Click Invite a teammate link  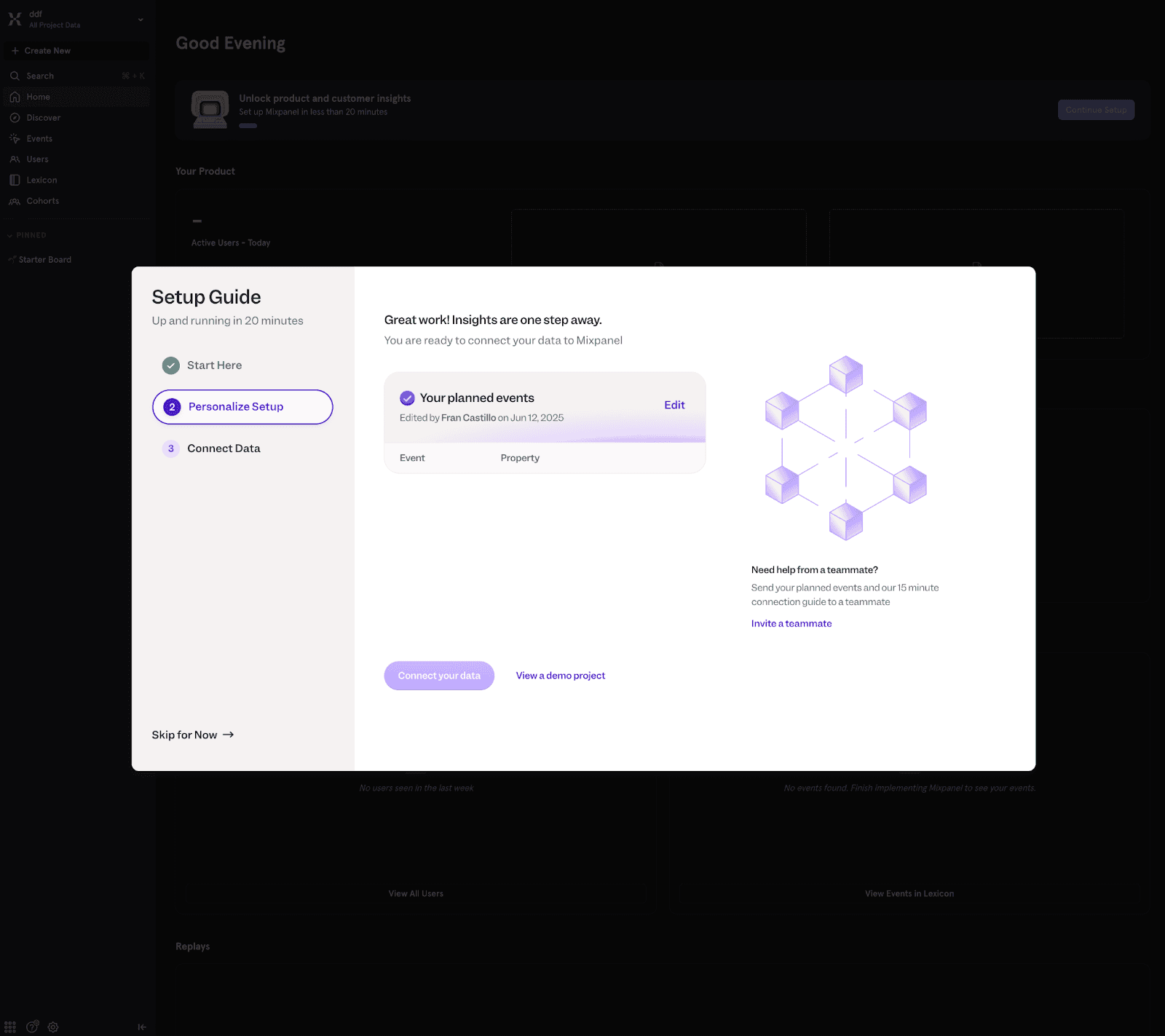tap(791, 624)
